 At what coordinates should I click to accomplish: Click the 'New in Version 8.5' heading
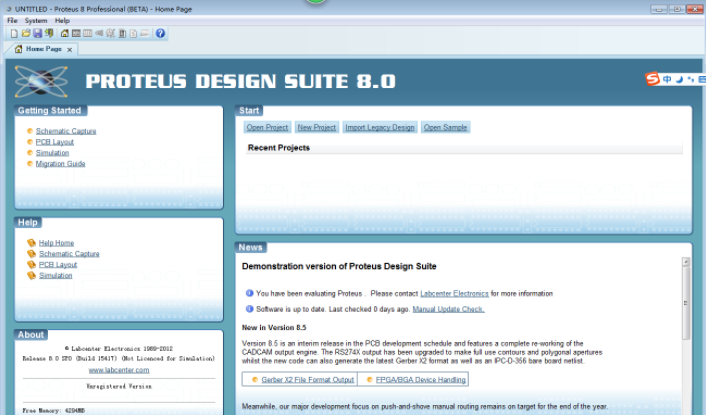(274, 327)
